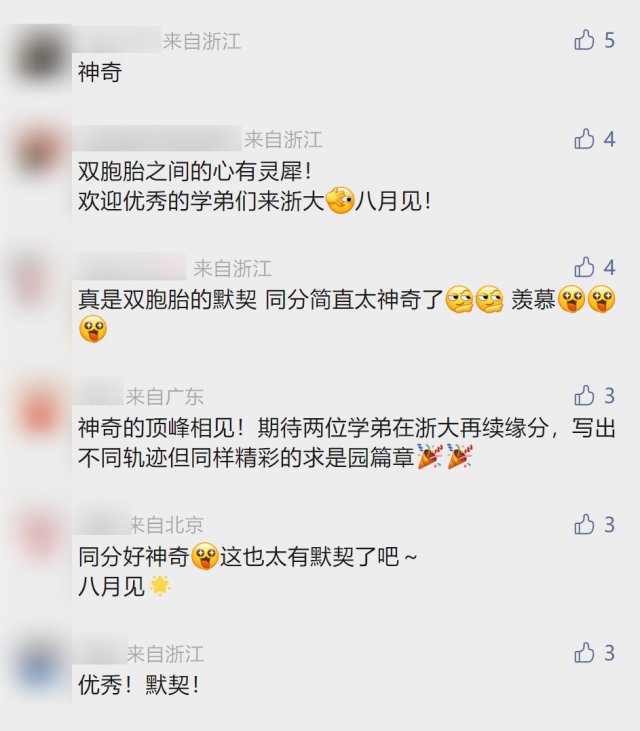
Task: Open red avatar of 广东 commenter
Action: coord(40,410)
